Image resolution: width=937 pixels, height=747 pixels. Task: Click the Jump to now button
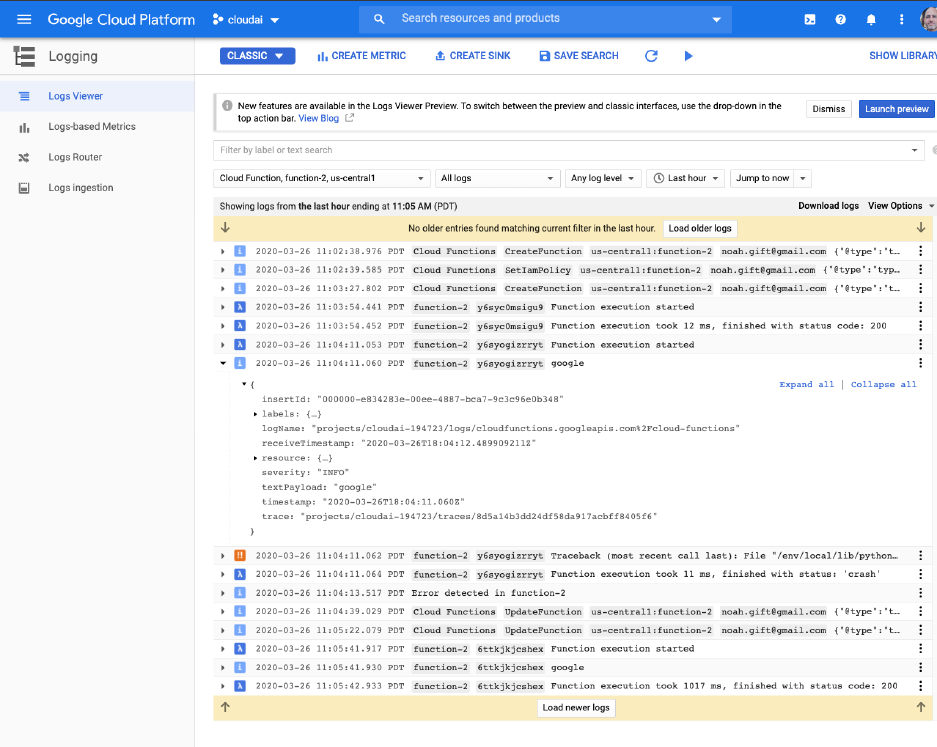click(763, 178)
